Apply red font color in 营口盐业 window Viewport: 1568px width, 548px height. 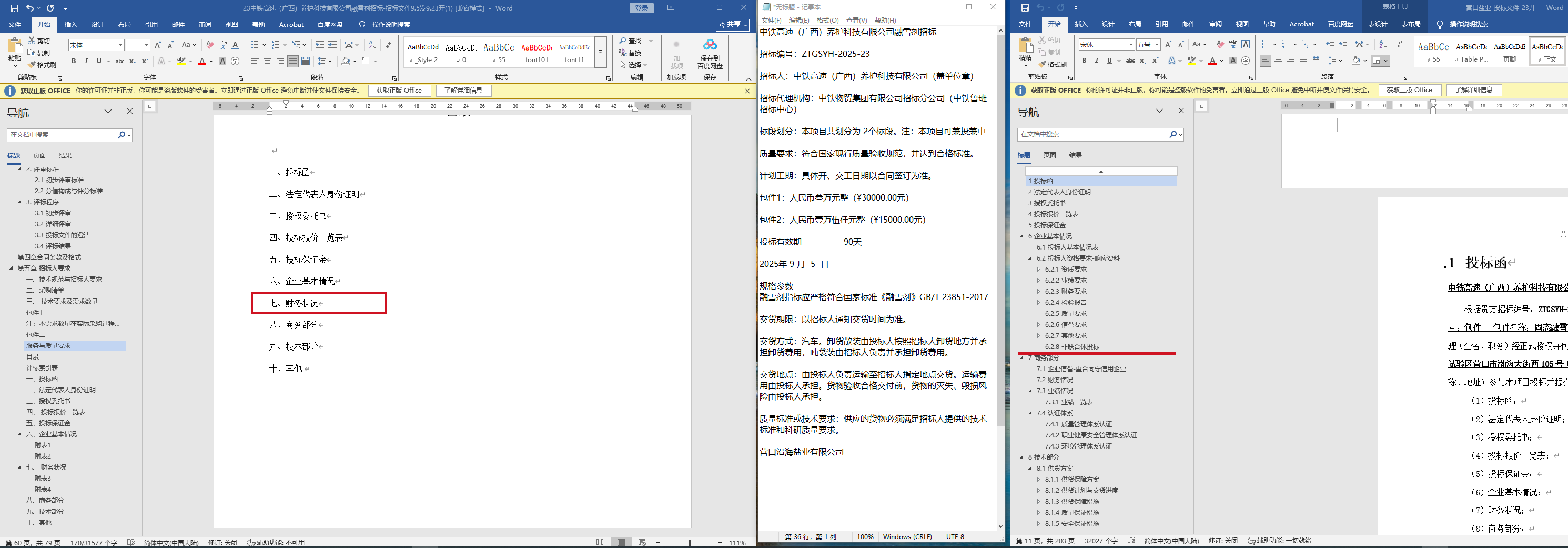coord(1212,61)
